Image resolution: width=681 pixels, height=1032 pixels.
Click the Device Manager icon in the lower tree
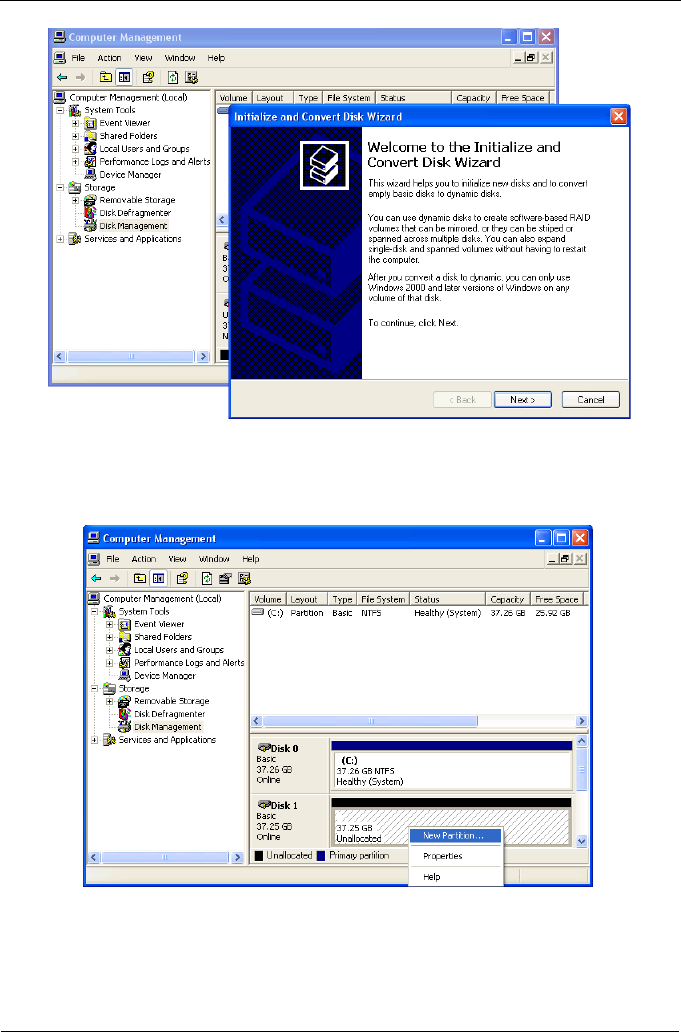tap(124, 675)
